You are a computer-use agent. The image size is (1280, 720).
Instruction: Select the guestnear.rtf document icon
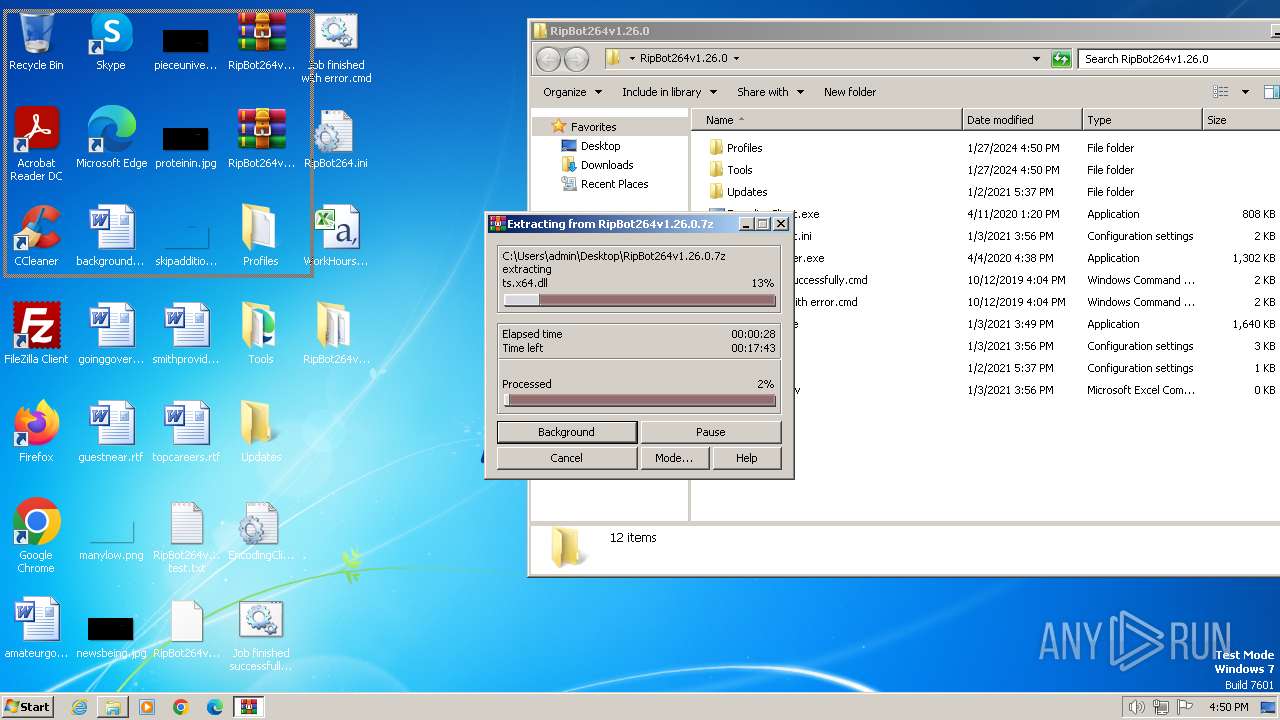[x=111, y=432]
